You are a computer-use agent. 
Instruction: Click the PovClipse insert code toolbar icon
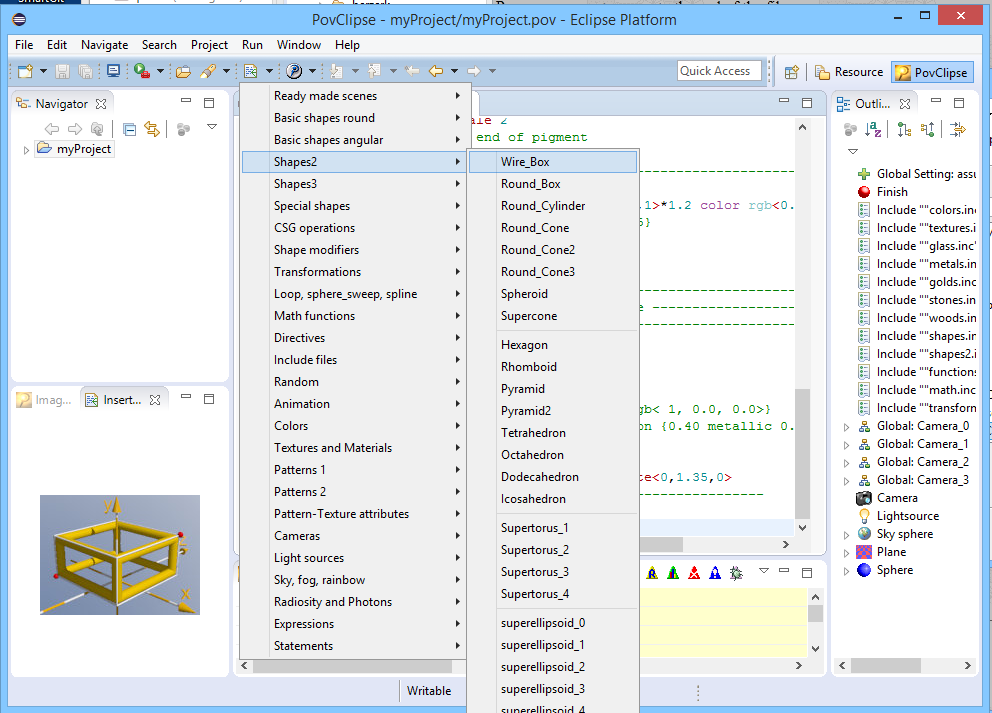coord(251,71)
